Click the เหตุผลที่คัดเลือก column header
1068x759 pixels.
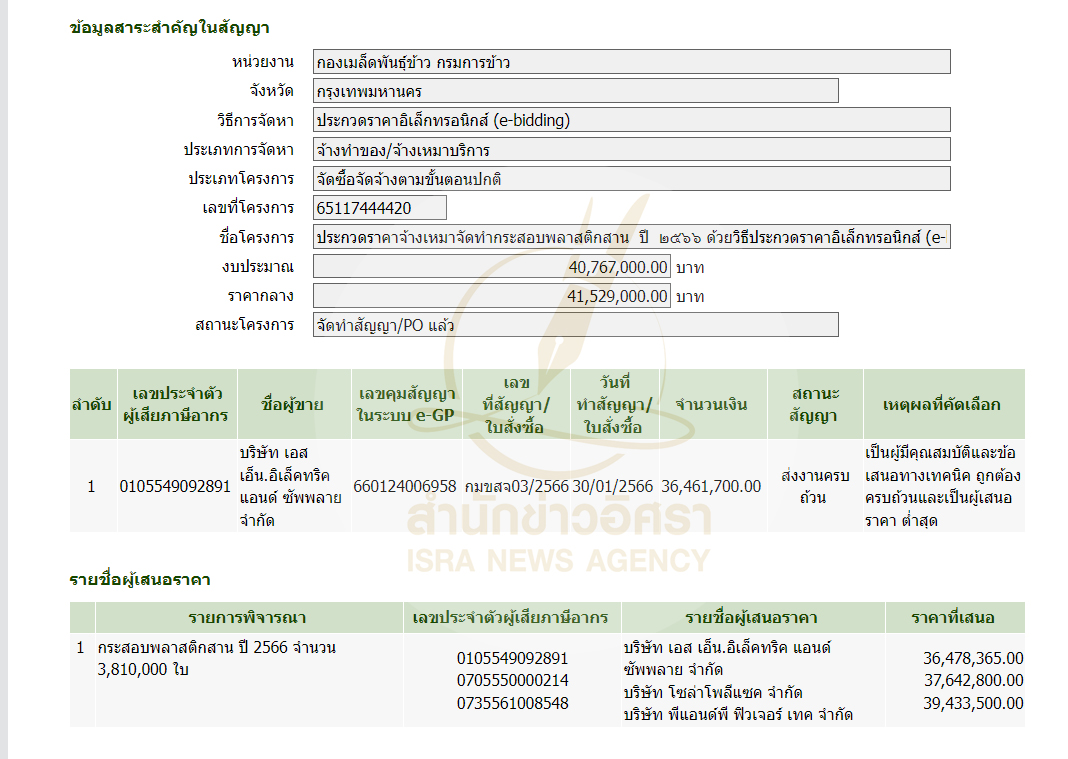point(942,405)
